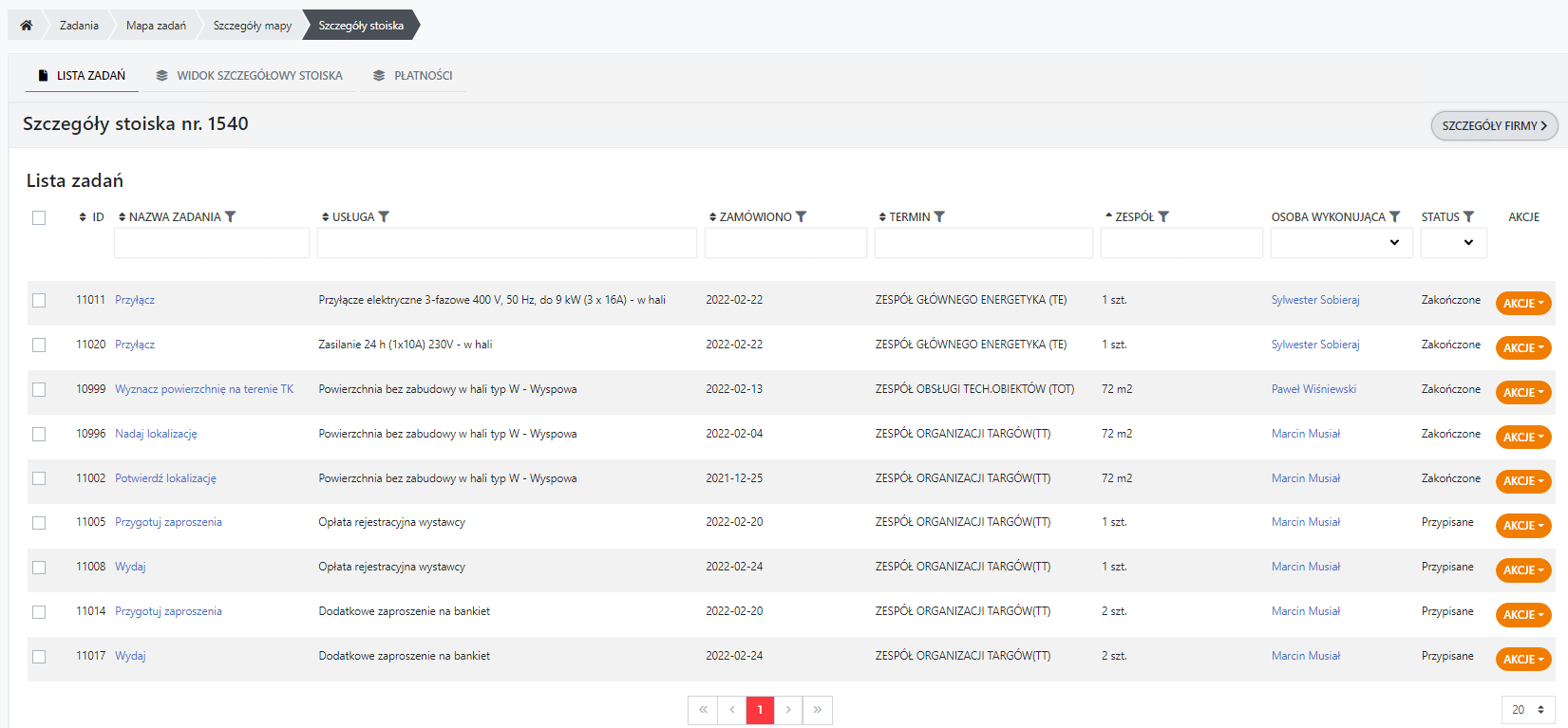1568x728 pixels.
Task: Check the row for task 10996
Action: (x=39, y=434)
